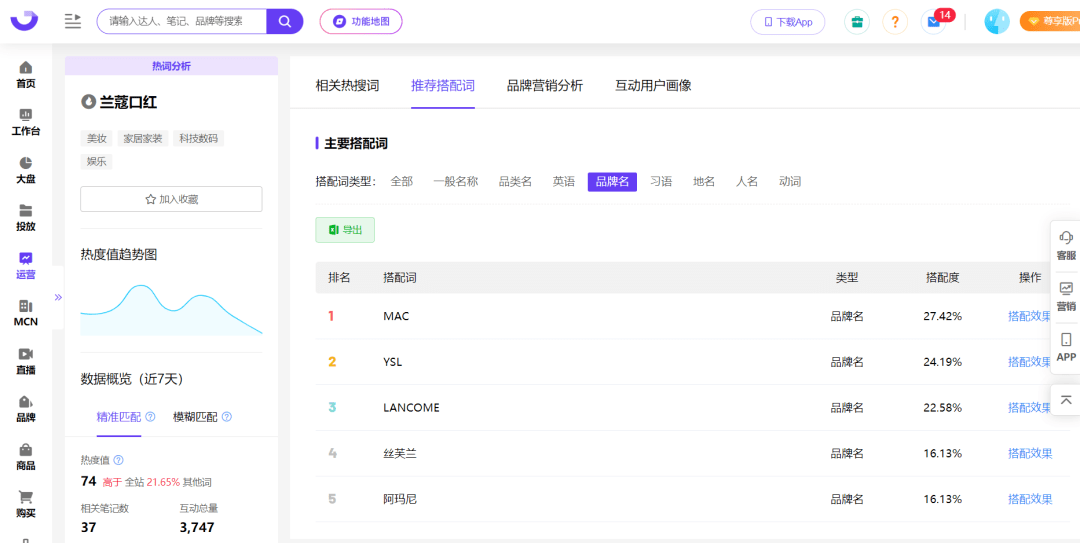Open 搭配效果 for LANCOME row

[1030, 407]
